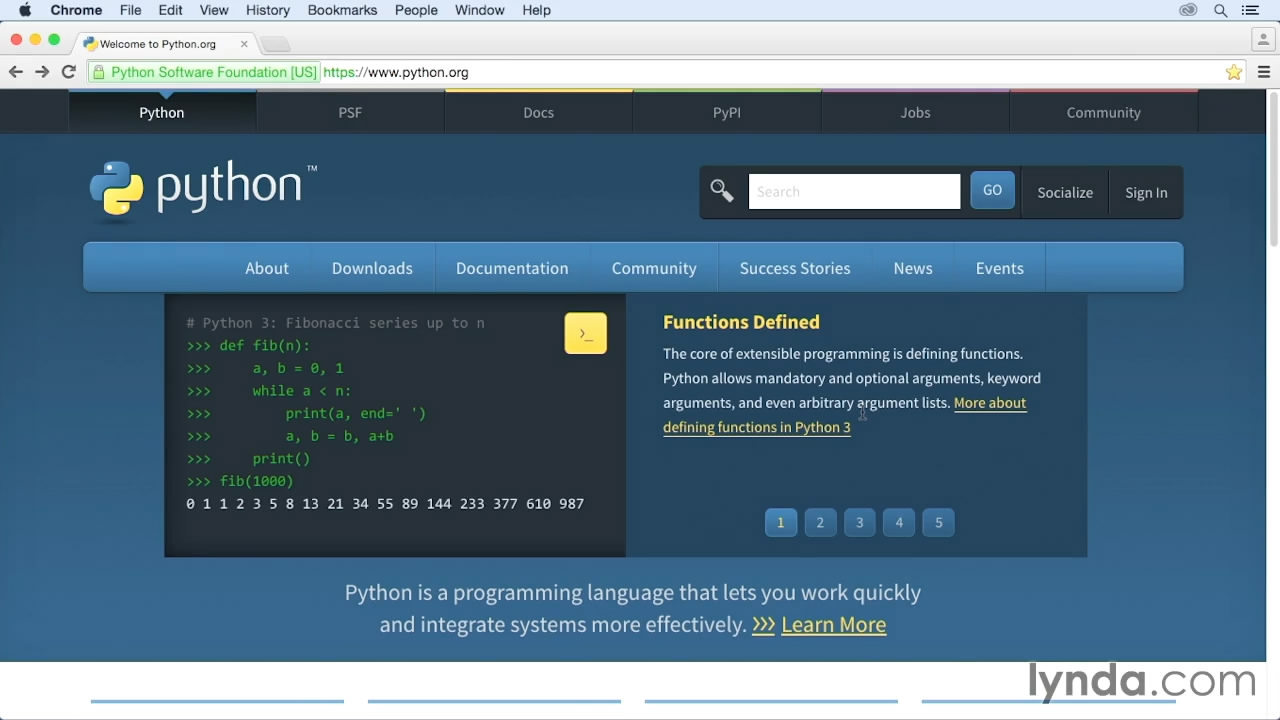Screen dimensions: 1280x720
Task: Open Success Stories navigation item
Action: tap(795, 268)
